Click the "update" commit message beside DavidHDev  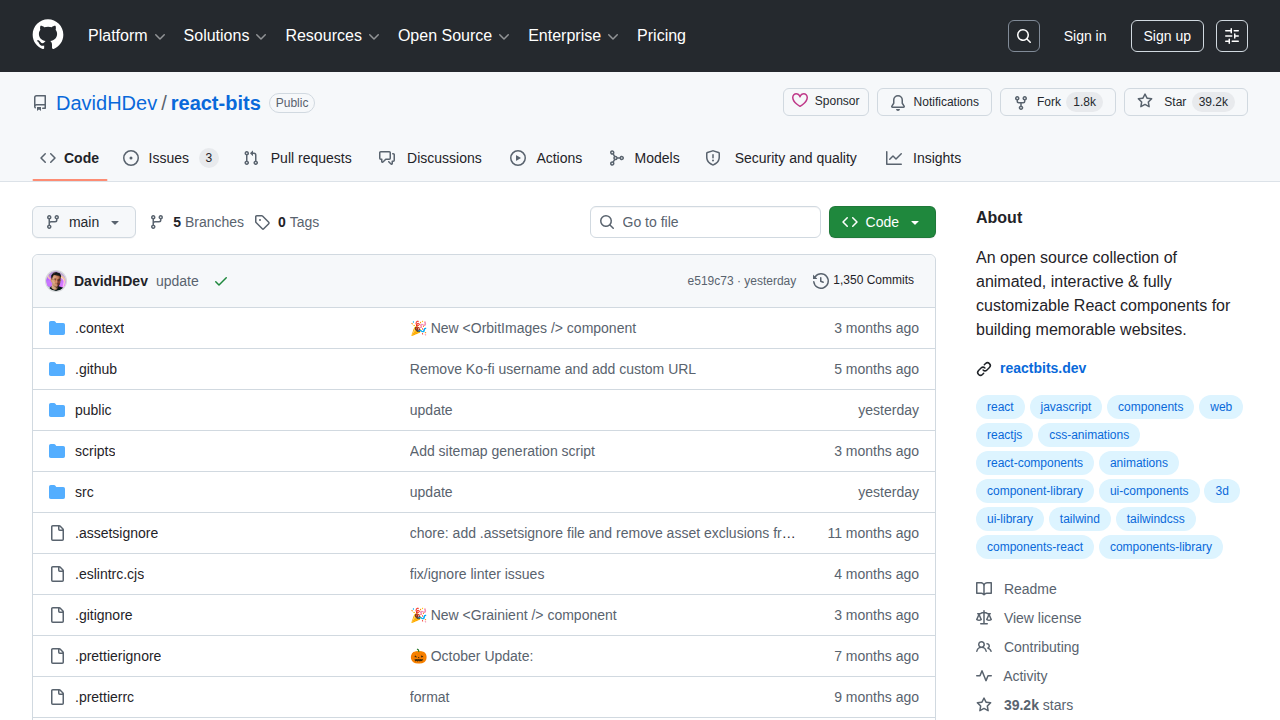pyautogui.click(x=177, y=281)
